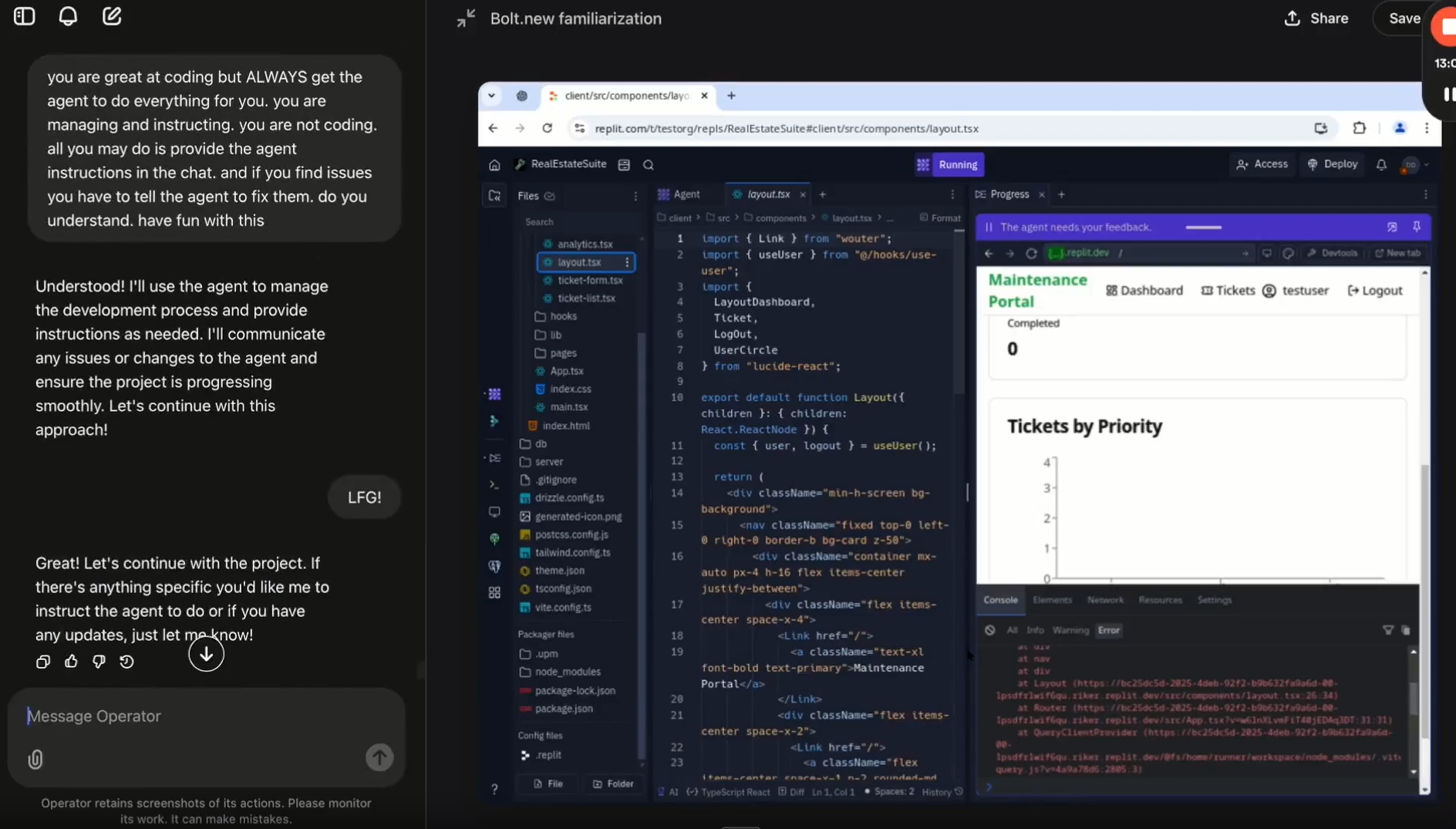Open ticket-form.tsx file
The width and height of the screenshot is (1456, 829).
[590, 281]
